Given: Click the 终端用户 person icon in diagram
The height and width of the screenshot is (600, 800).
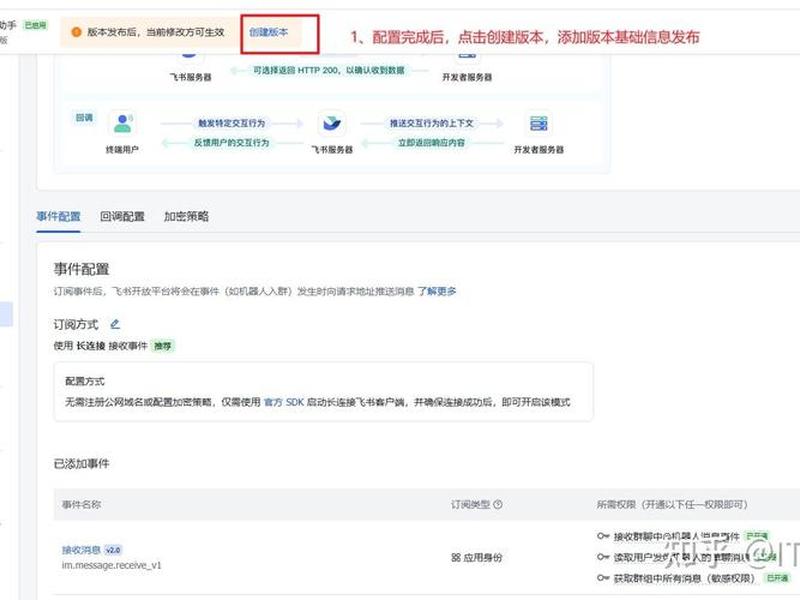Looking at the screenshot, I should [122, 123].
